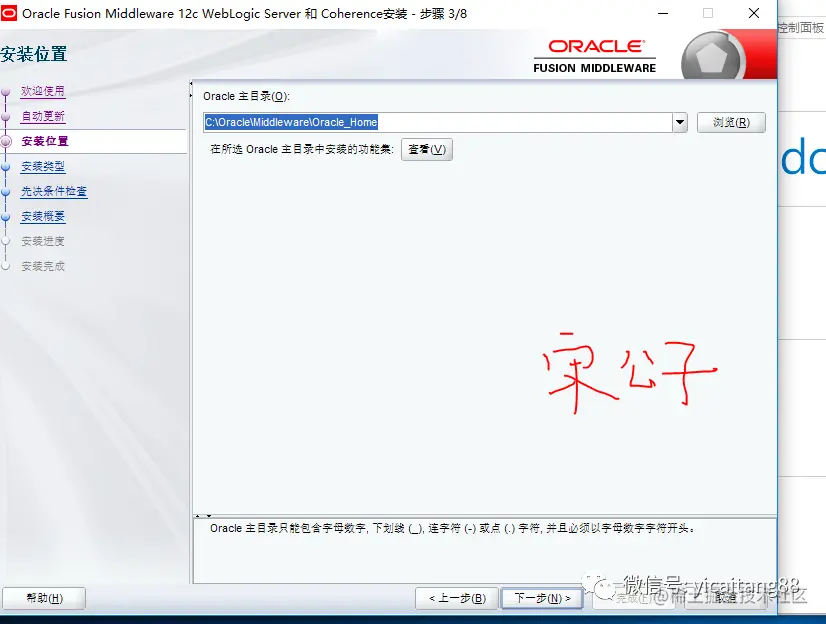This screenshot has width=826, height=624.
Task: Go to the 自动更新 step link
Action: click(43, 116)
